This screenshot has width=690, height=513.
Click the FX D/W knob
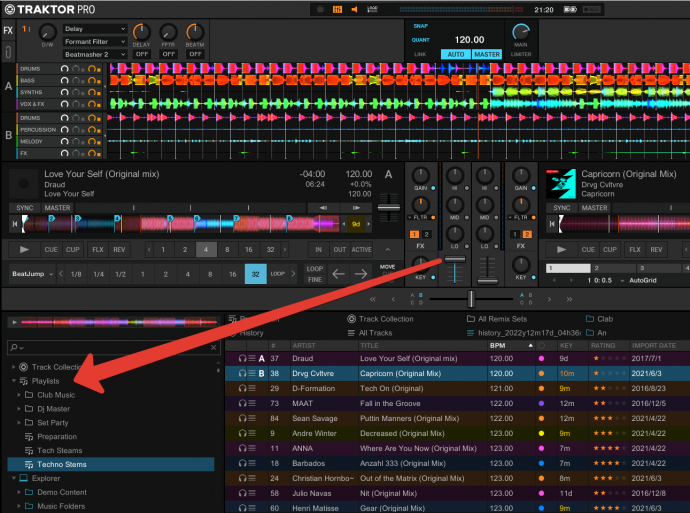pos(48,32)
